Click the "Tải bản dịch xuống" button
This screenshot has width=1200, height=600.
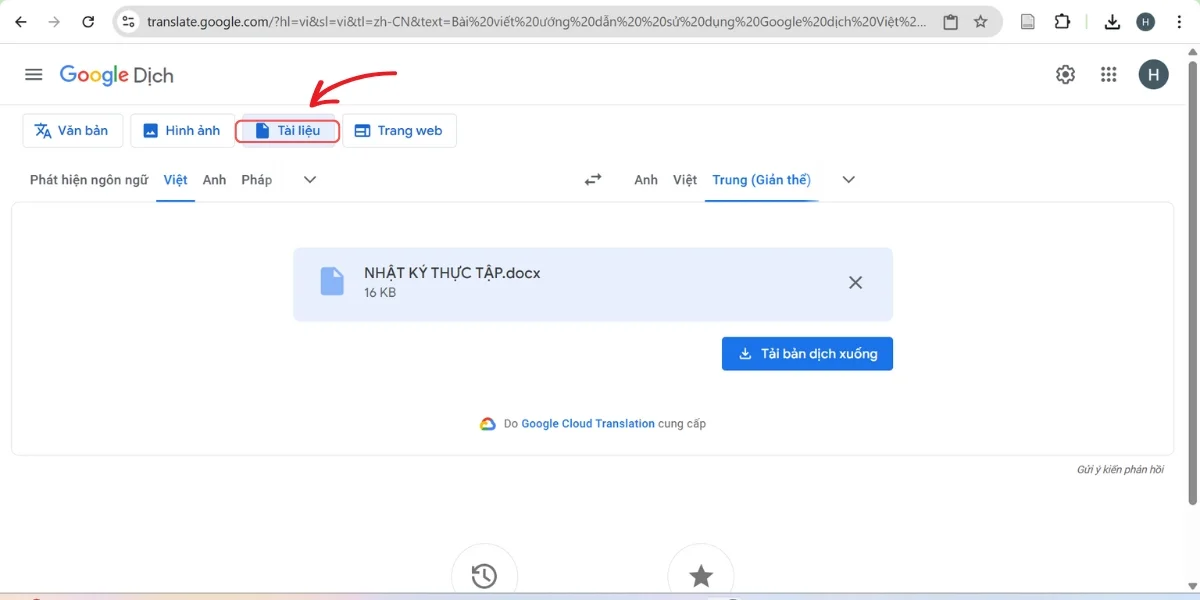pos(807,353)
